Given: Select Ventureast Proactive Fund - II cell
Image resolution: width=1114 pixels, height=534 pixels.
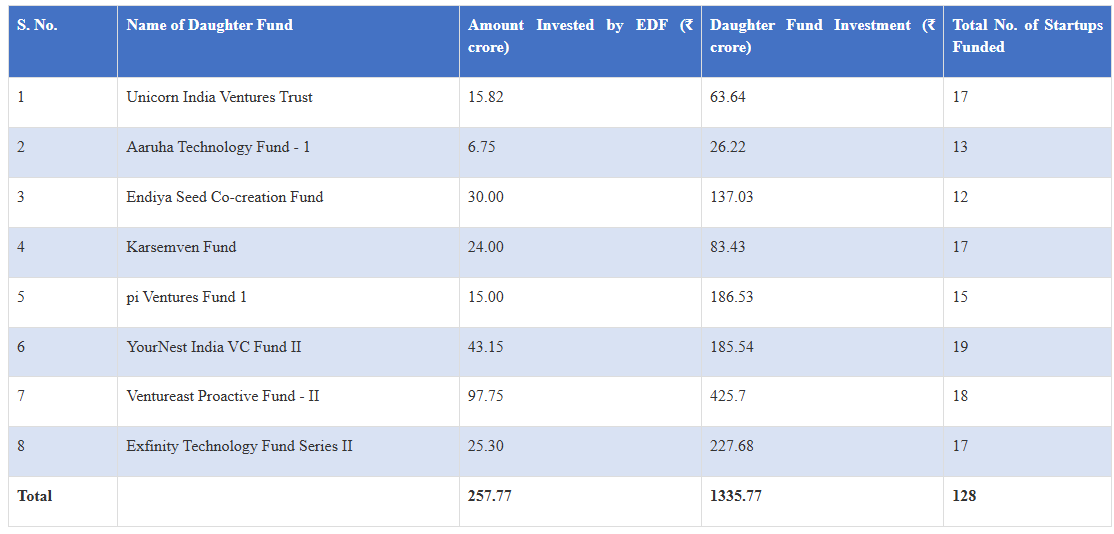Looking at the screenshot, I should click(x=223, y=396).
